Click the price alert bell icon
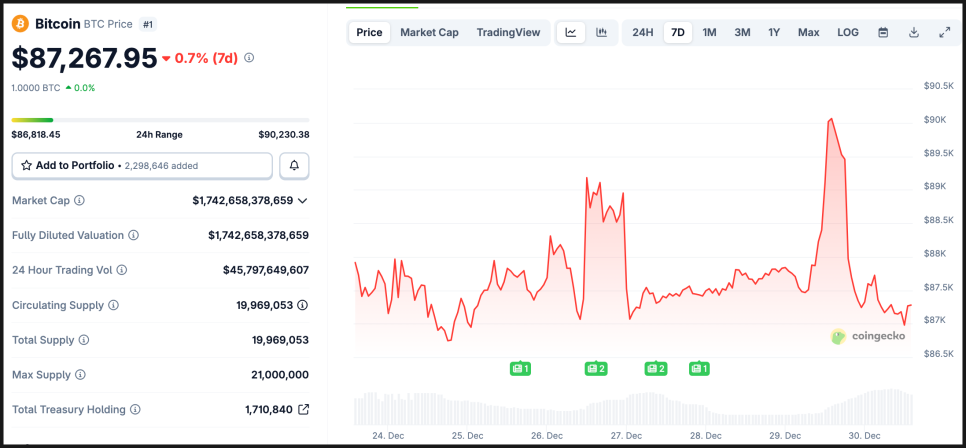Viewport: 966px width, 448px height. coord(295,165)
